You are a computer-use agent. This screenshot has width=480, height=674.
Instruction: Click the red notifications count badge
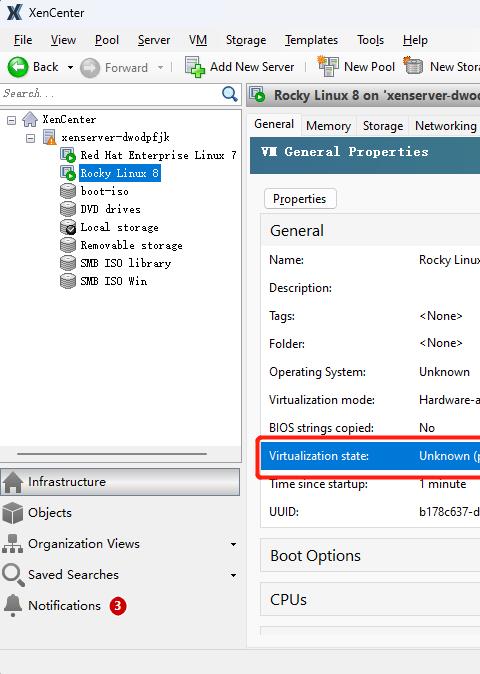(x=118, y=606)
